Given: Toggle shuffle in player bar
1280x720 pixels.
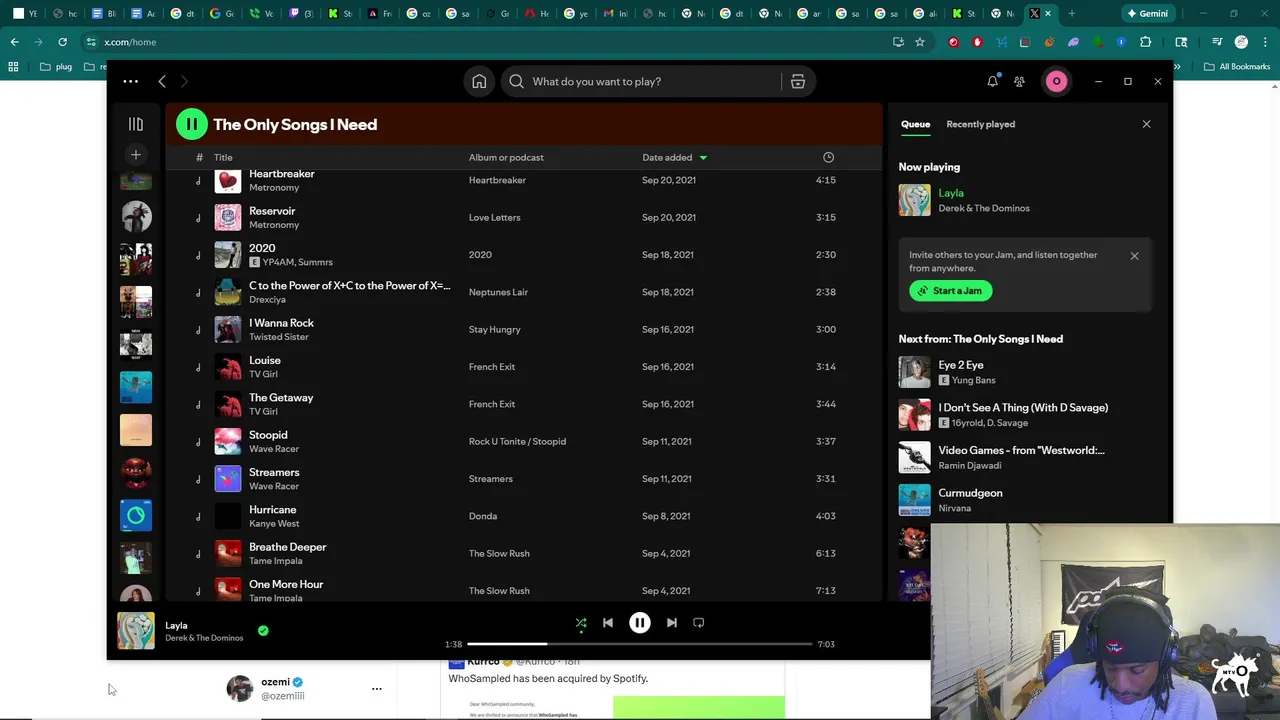Looking at the screenshot, I should coord(581,623).
